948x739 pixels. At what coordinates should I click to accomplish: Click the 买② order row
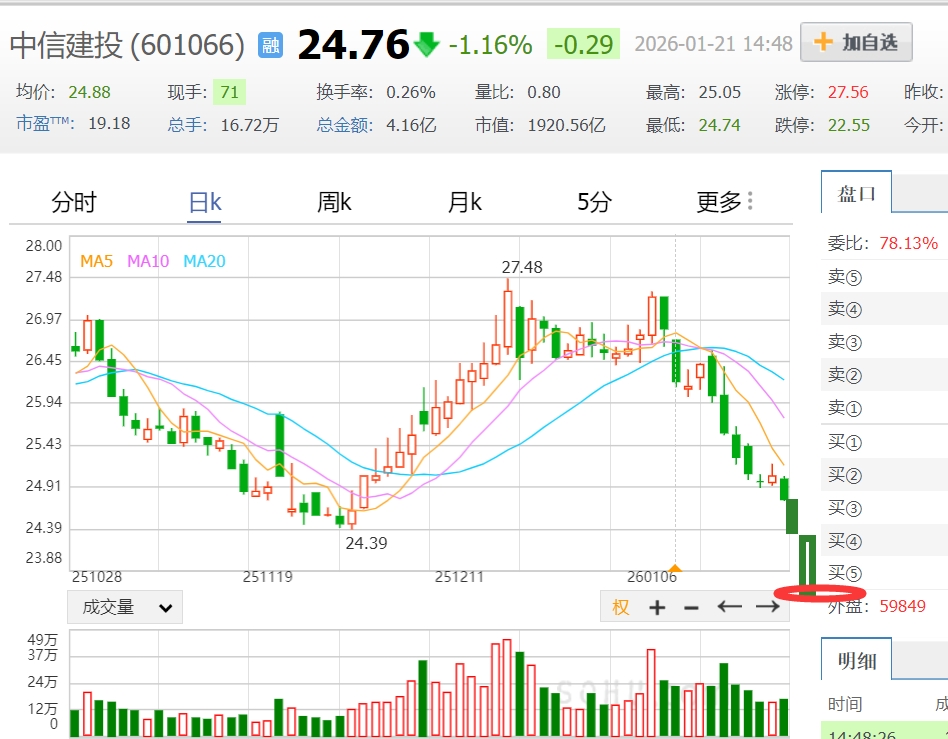point(885,475)
